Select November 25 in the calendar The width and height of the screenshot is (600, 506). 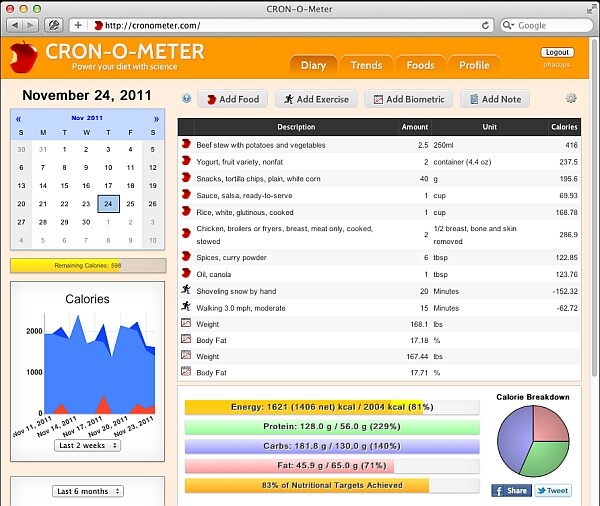pyautogui.click(x=130, y=204)
